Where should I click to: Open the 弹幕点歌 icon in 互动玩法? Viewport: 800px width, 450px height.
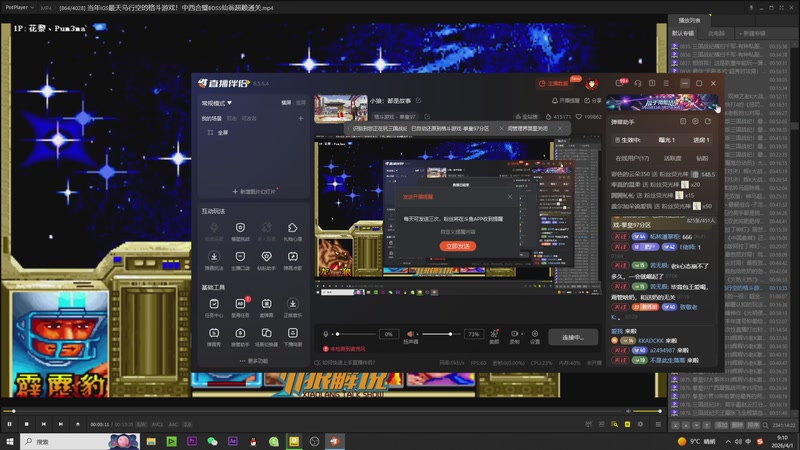(292, 257)
